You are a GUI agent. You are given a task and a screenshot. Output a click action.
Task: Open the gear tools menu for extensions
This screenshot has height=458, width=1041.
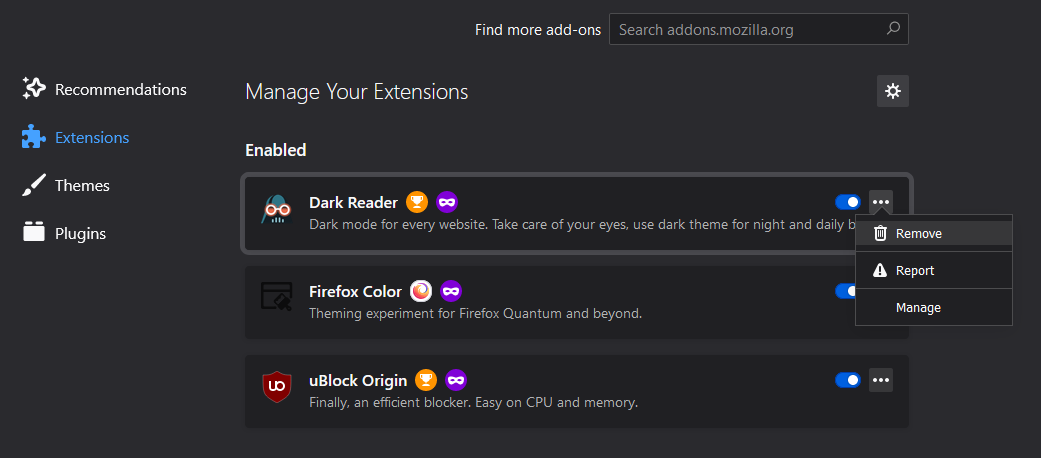pyautogui.click(x=893, y=91)
